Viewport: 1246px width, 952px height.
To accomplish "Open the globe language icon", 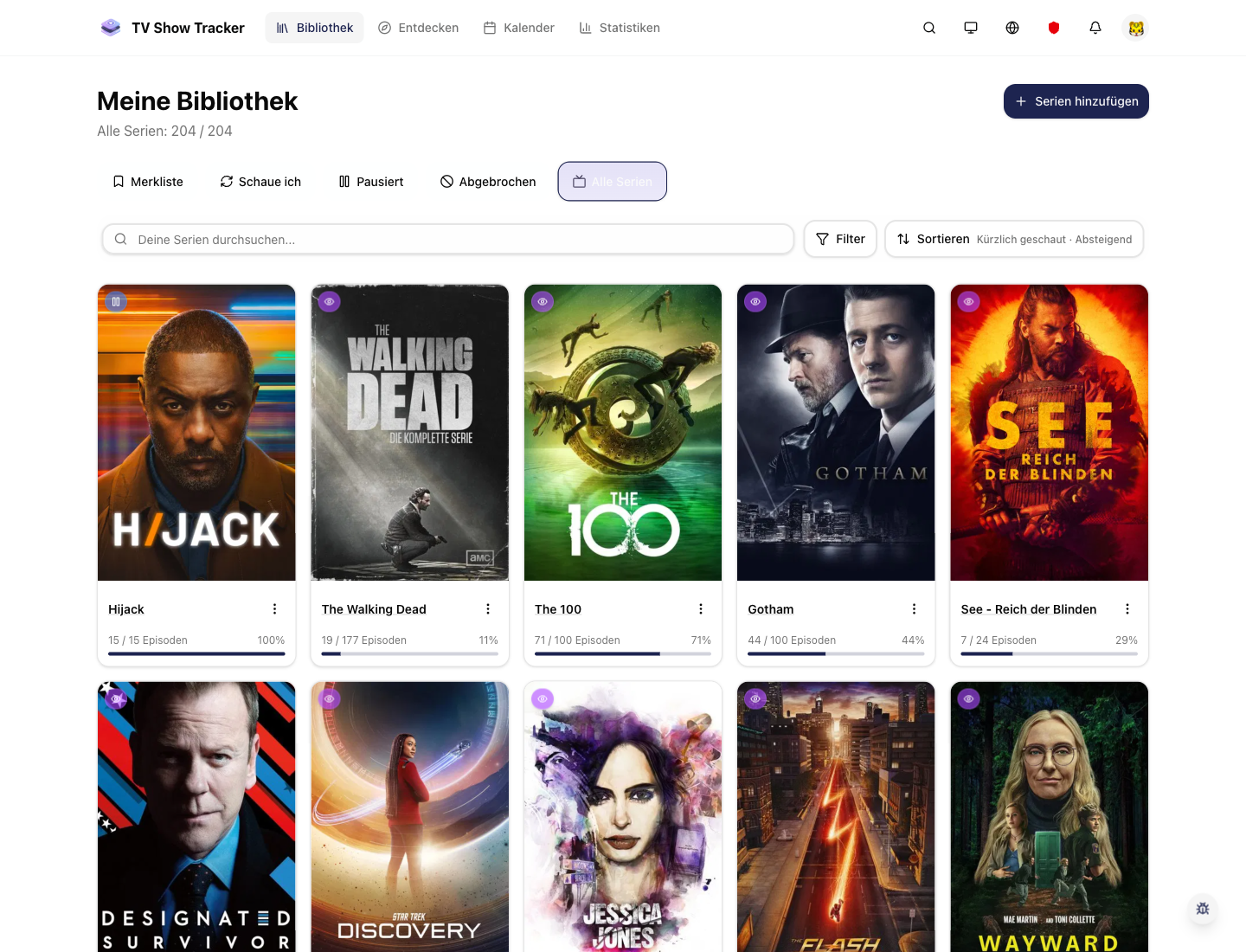I will pyautogui.click(x=1012, y=28).
